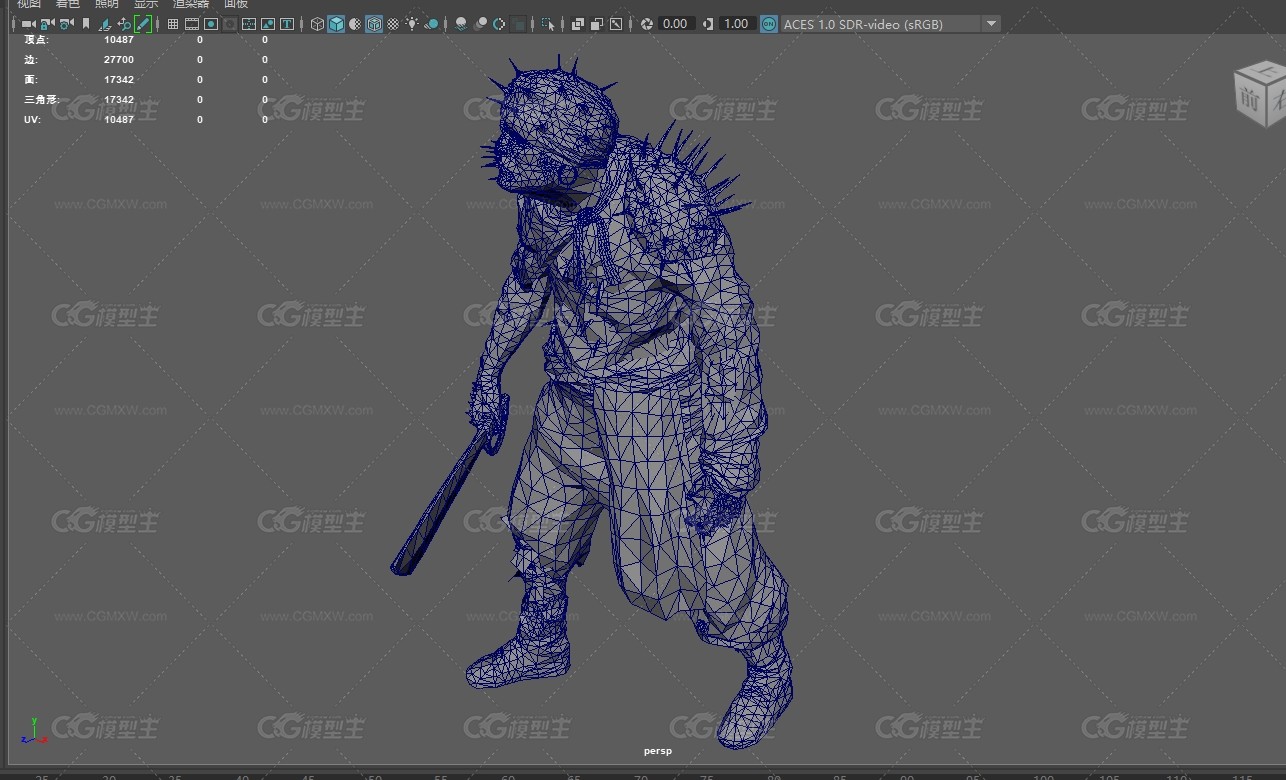1286x780 pixels.
Task: Click the Exposure value field 0.00
Action: click(x=676, y=23)
